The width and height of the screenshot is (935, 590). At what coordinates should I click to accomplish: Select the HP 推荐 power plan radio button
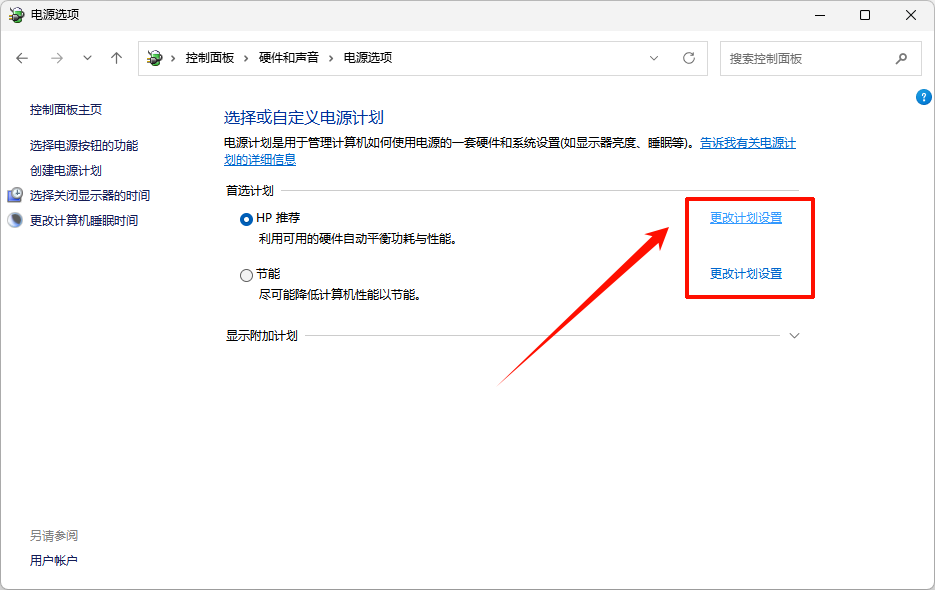245,218
